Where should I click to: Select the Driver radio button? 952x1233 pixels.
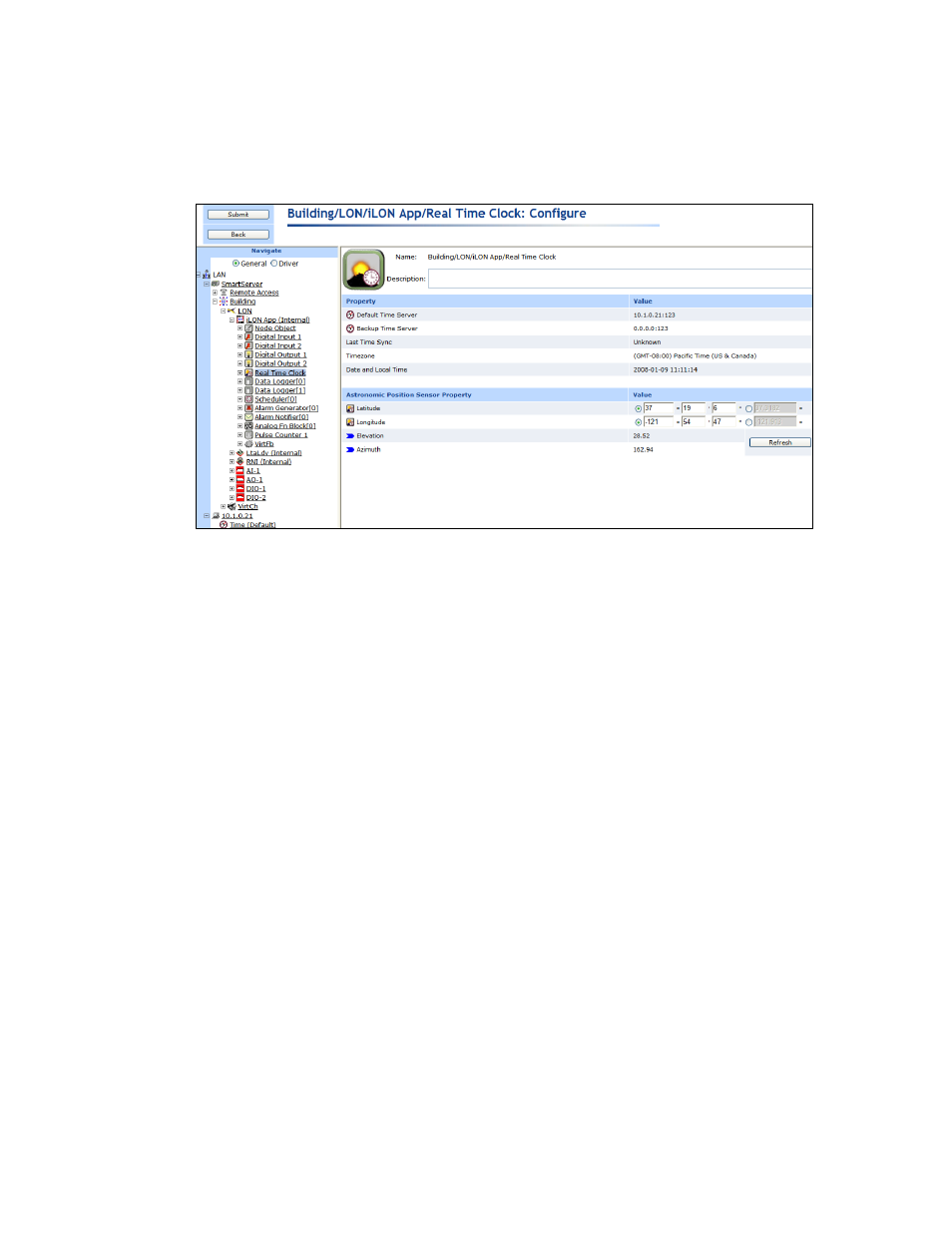click(x=273, y=264)
